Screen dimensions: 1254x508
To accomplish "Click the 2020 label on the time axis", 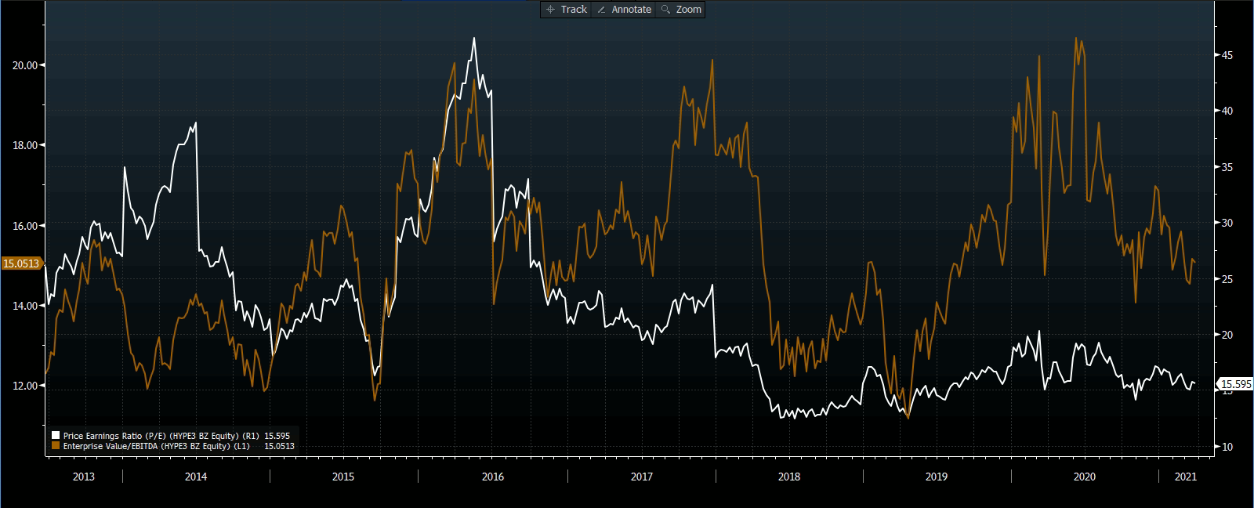I will pyautogui.click(x=1084, y=477).
